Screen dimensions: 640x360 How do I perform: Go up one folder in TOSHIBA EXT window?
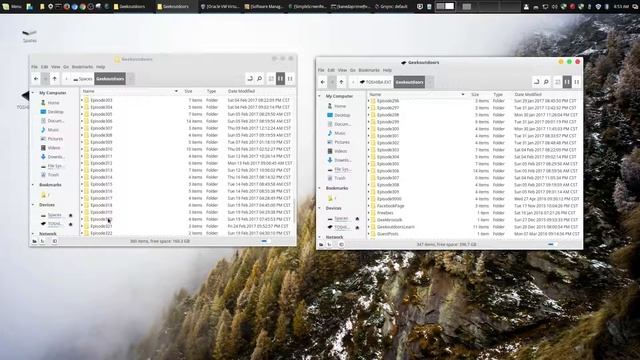[x=341, y=82]
